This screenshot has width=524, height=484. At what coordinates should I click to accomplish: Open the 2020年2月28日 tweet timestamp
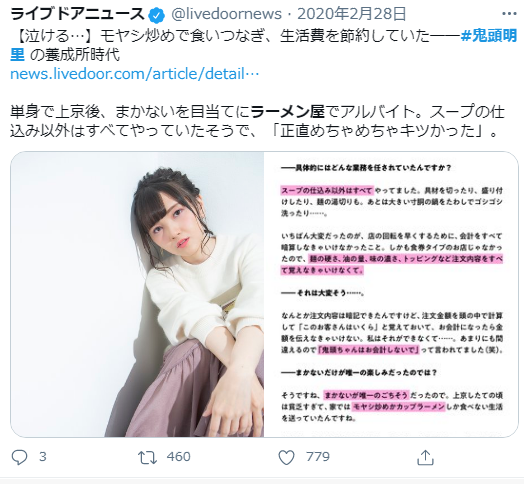(352, 14)
